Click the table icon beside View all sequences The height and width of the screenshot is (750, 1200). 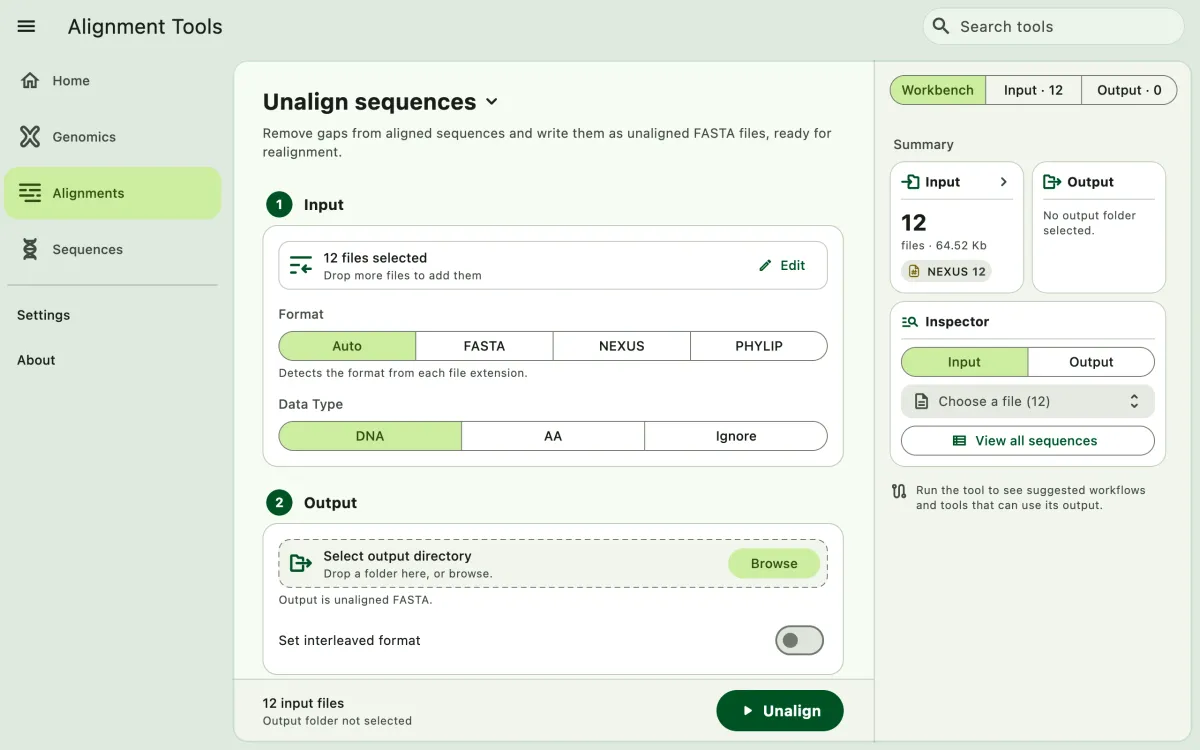[x=959, y=441]
